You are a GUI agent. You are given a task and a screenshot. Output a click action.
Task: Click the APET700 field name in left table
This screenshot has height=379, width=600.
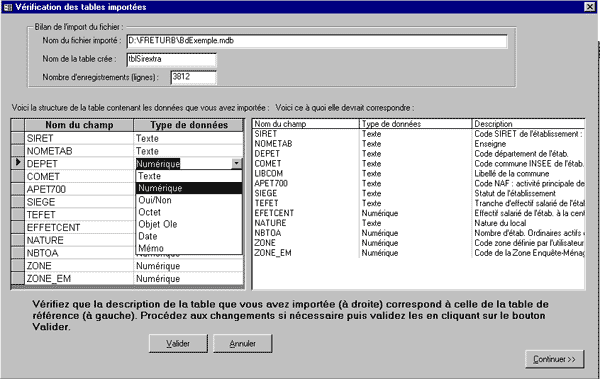(79, 189)
